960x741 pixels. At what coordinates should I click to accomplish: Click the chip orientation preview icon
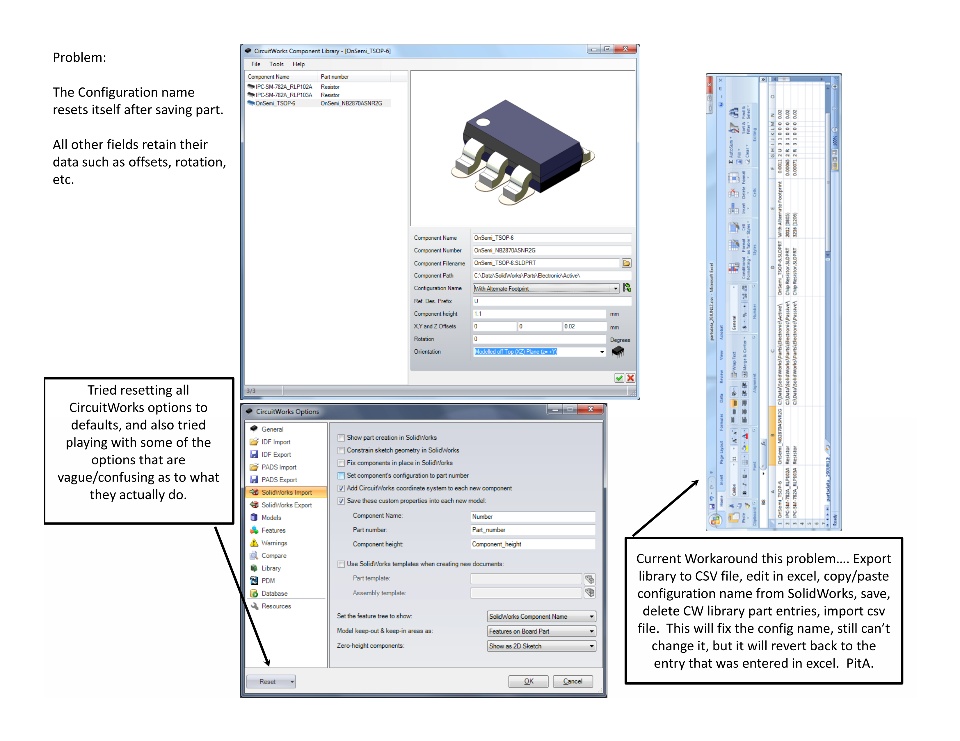pyautogui.click(x=618, y=352)
